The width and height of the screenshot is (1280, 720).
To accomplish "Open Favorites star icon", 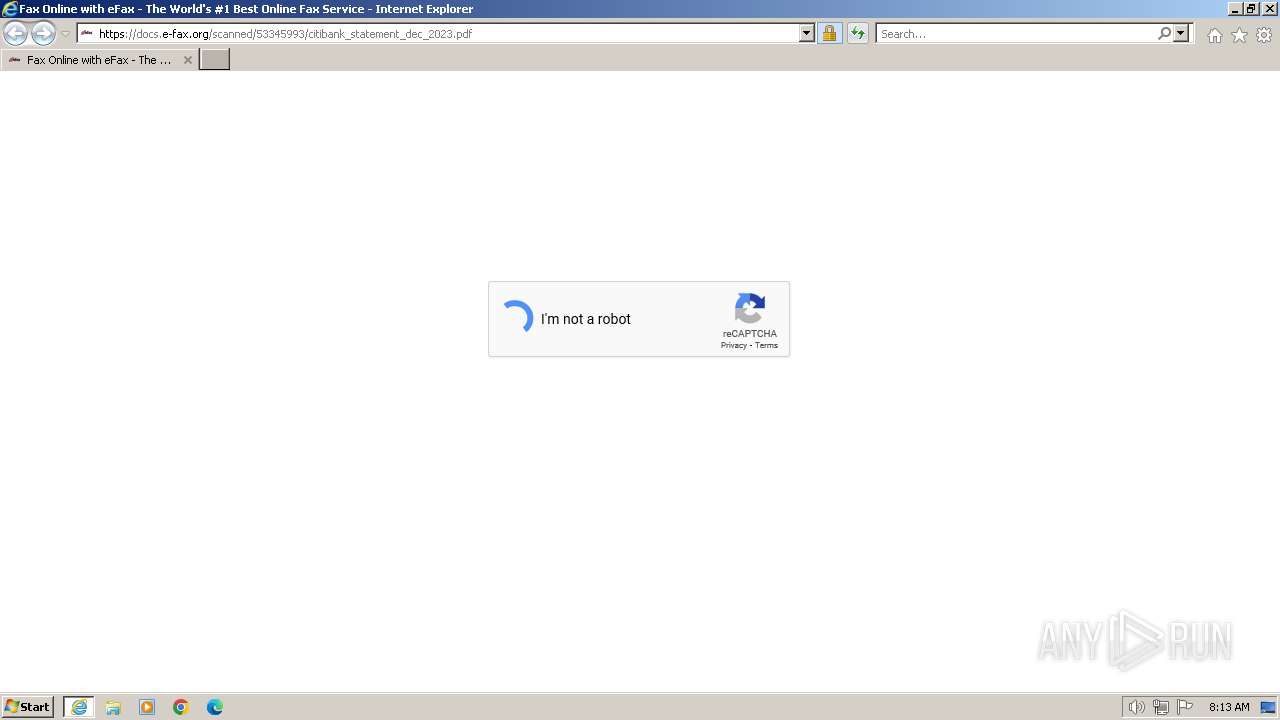I will (x=1239, y=35).
